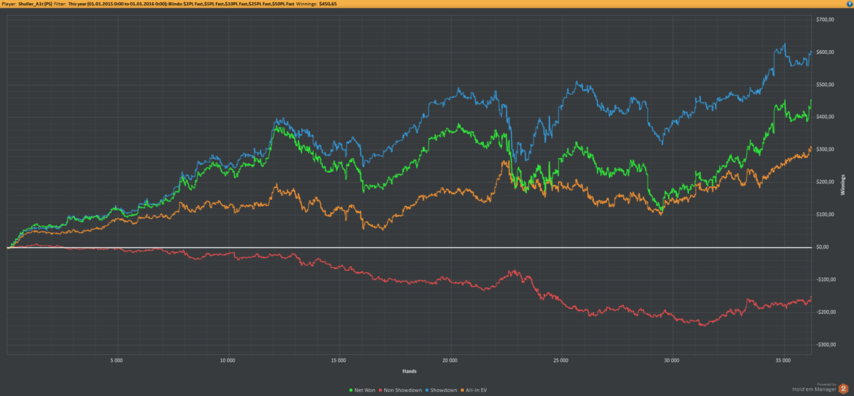The height and width of the screenshot is (396, 854).
Task: Toggle the Showdown blue legend marker
Action: (427, 390)
